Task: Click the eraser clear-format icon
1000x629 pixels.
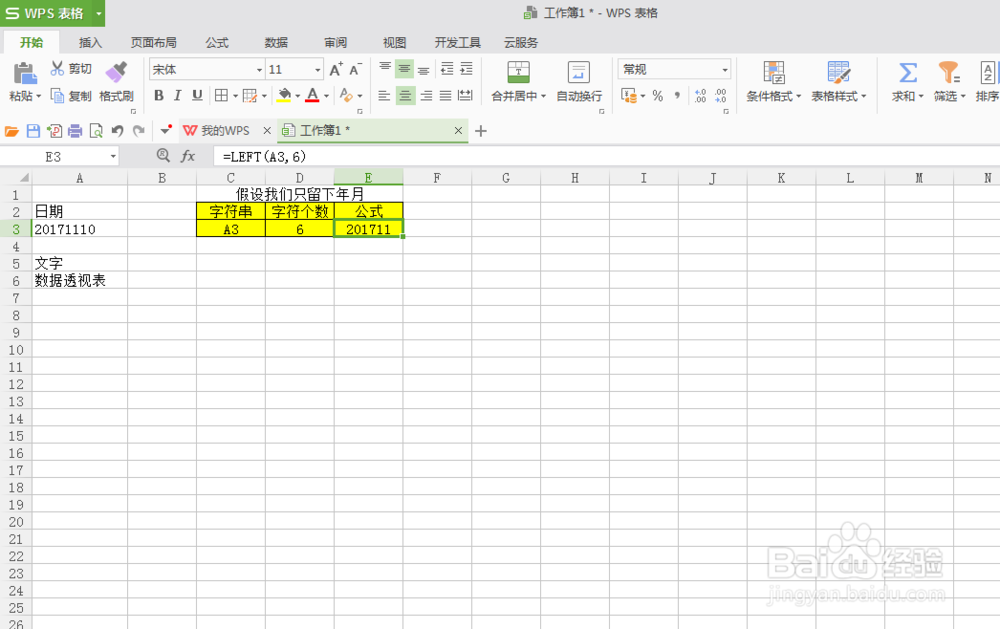Action: click(x=346, y=96)
